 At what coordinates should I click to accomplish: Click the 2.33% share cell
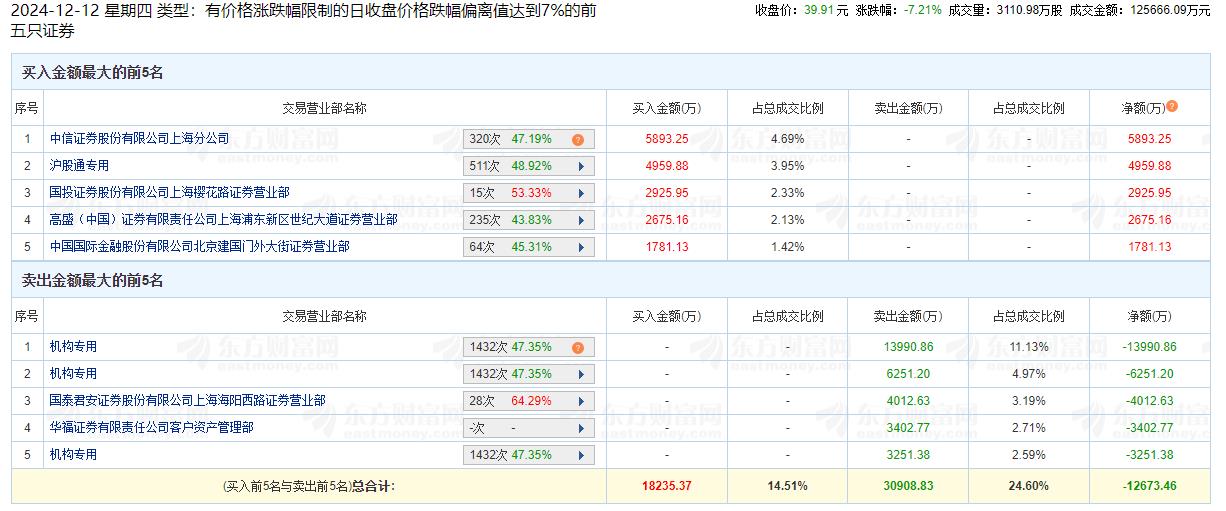pyautogui.click(x=788, y=193)
